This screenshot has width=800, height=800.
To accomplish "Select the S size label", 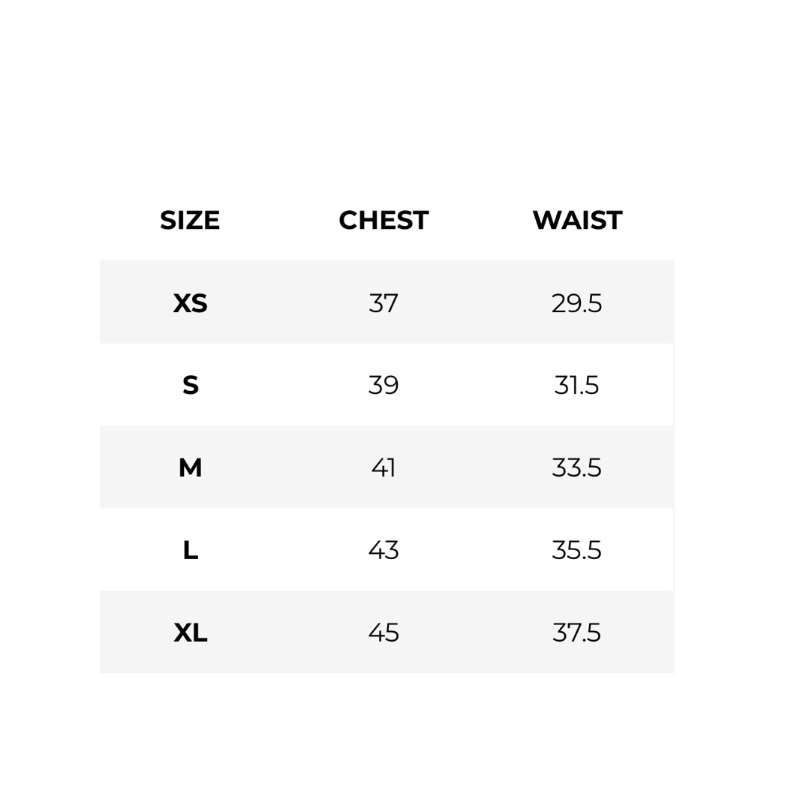I will pos(190,385).
